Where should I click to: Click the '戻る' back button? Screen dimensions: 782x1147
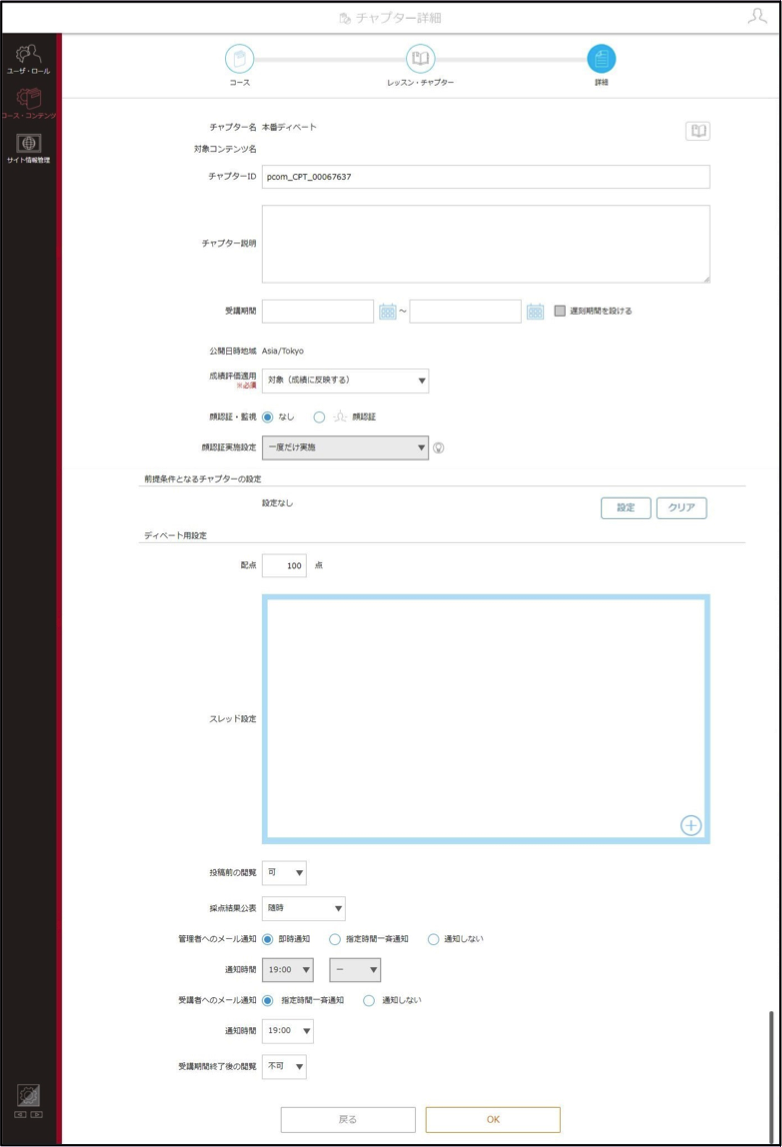pos(348,1119)
